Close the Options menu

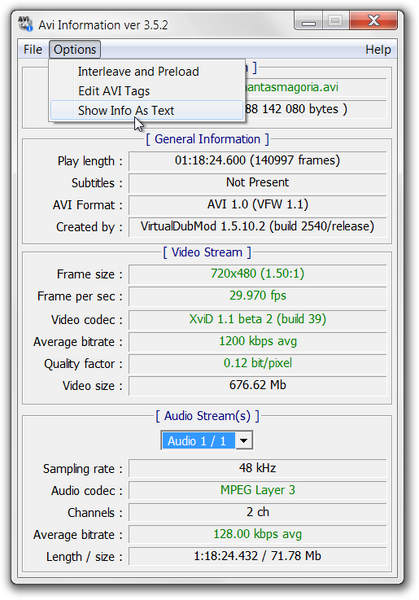tap(75, 50)
